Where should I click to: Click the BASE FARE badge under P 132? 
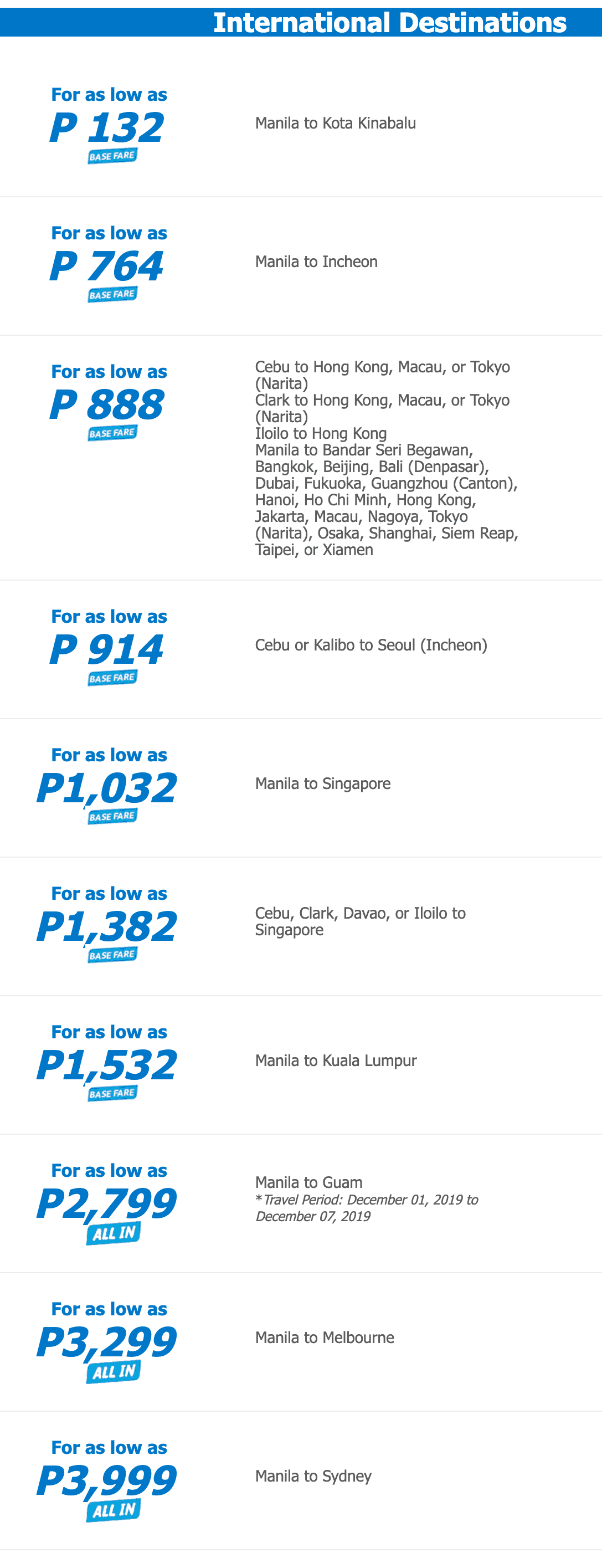[x=112, y=156]
